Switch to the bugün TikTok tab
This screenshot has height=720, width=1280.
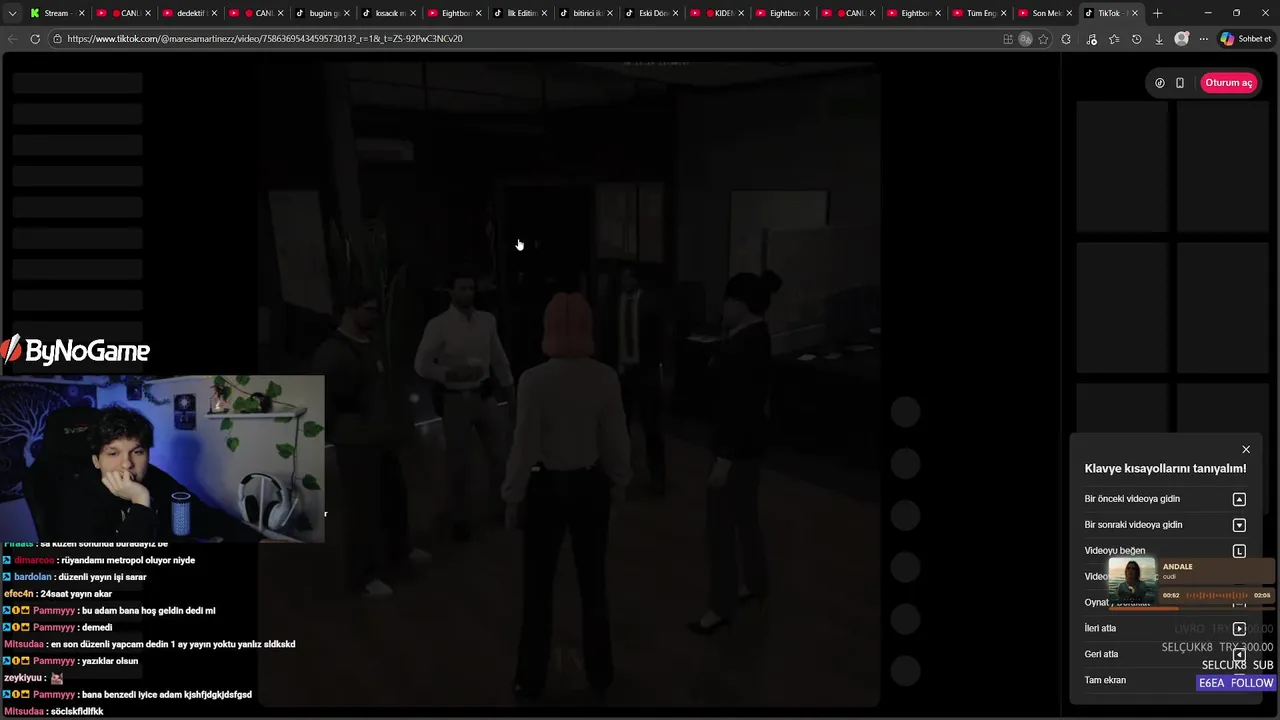tap(323, 13)
